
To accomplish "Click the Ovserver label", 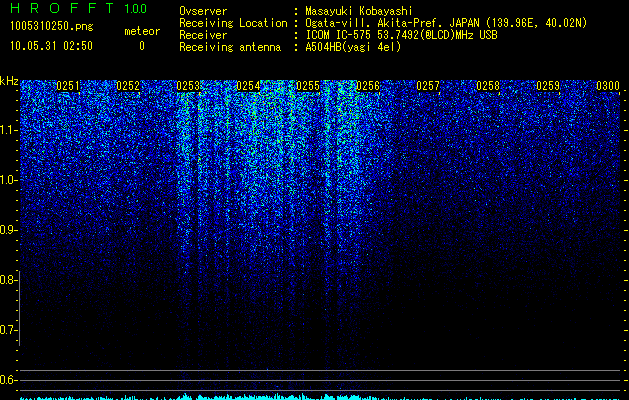I will pos(203,11).
